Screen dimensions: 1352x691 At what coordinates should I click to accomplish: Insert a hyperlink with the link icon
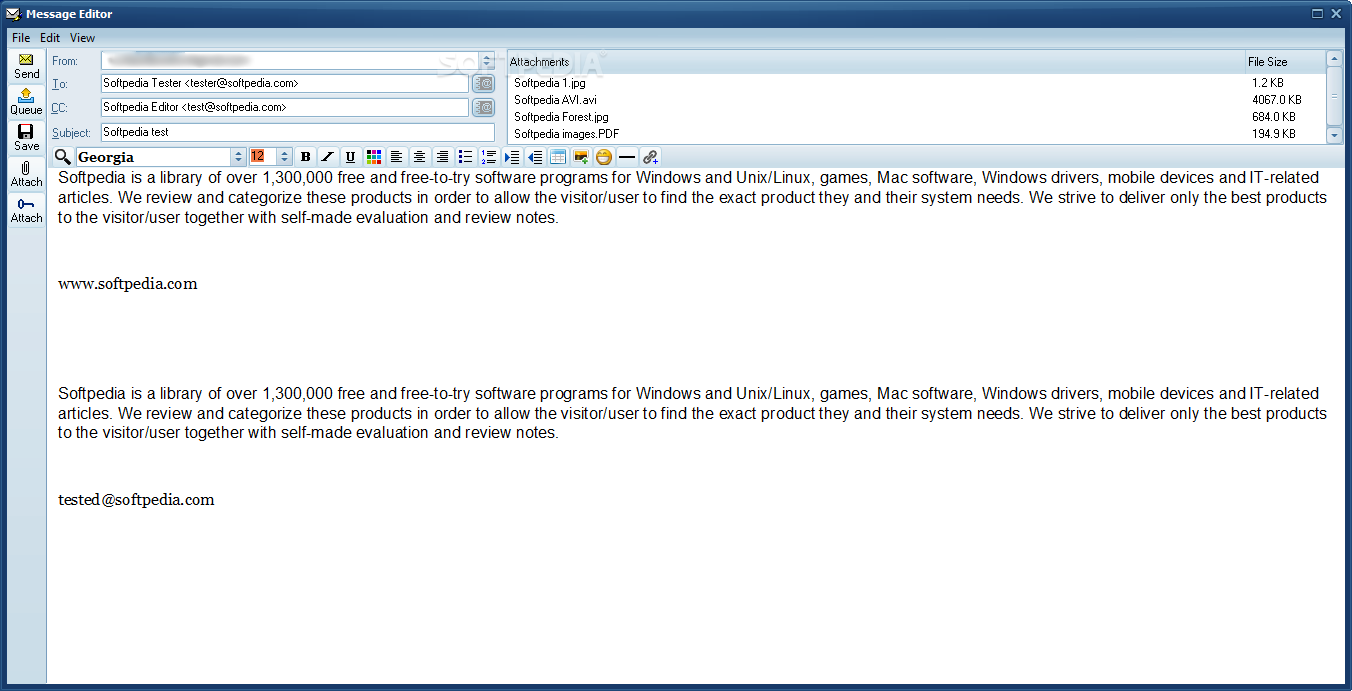[650, 157]
